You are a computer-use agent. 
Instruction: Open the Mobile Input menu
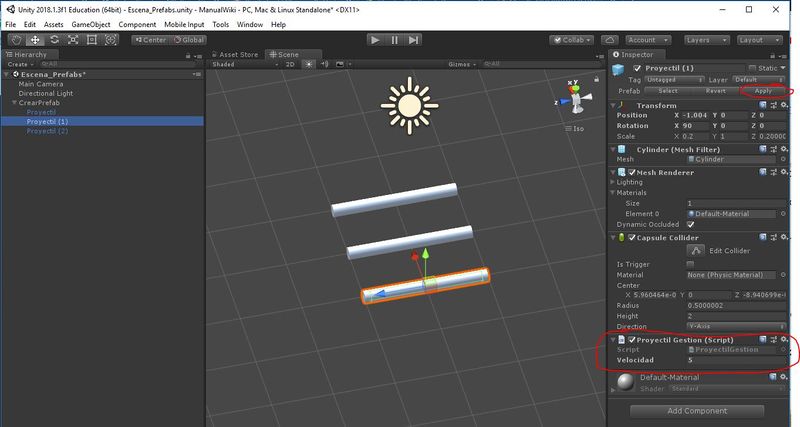(x=184, y=24)
